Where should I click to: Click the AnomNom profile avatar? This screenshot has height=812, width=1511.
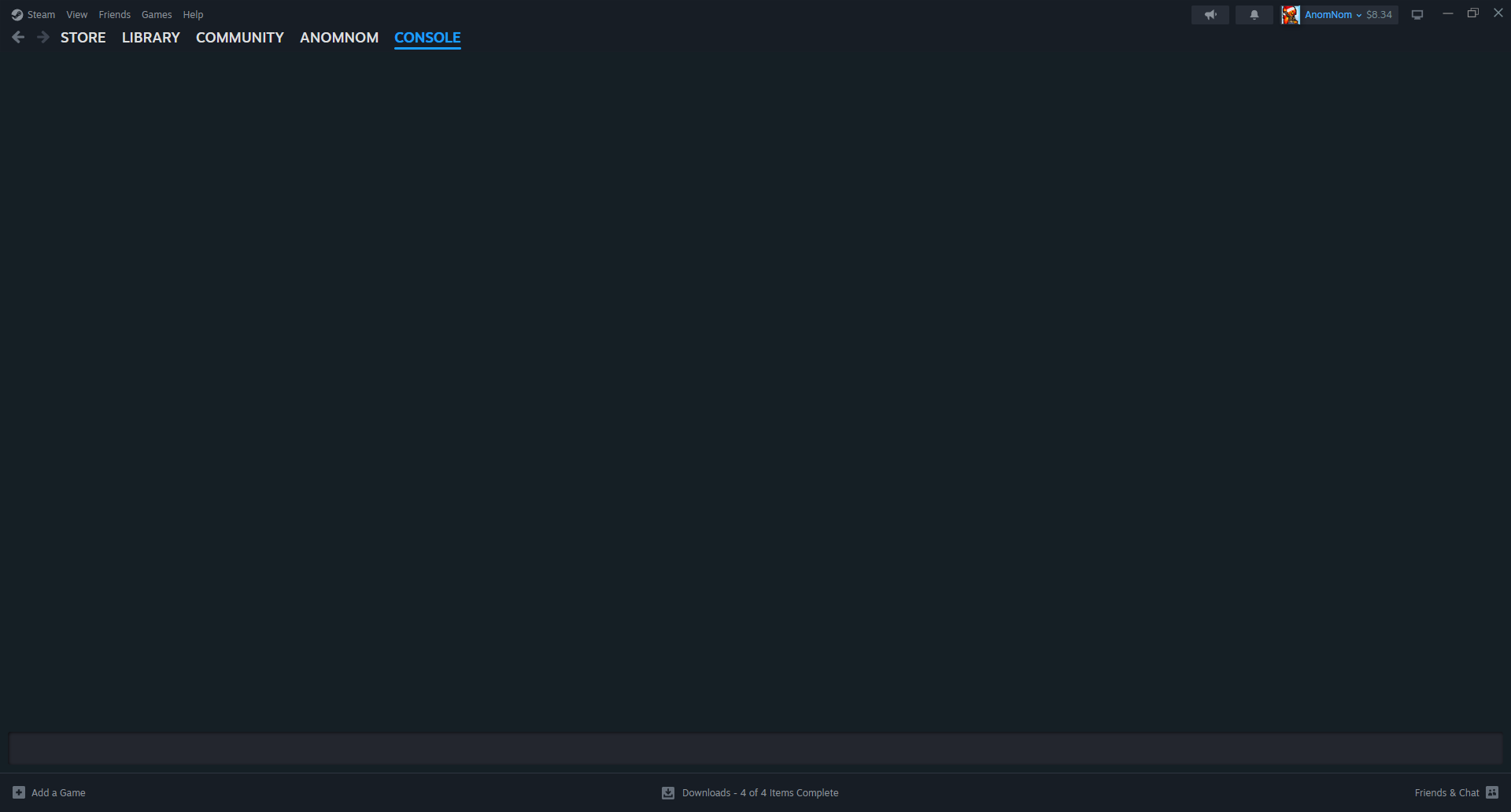coord(1291,15)
